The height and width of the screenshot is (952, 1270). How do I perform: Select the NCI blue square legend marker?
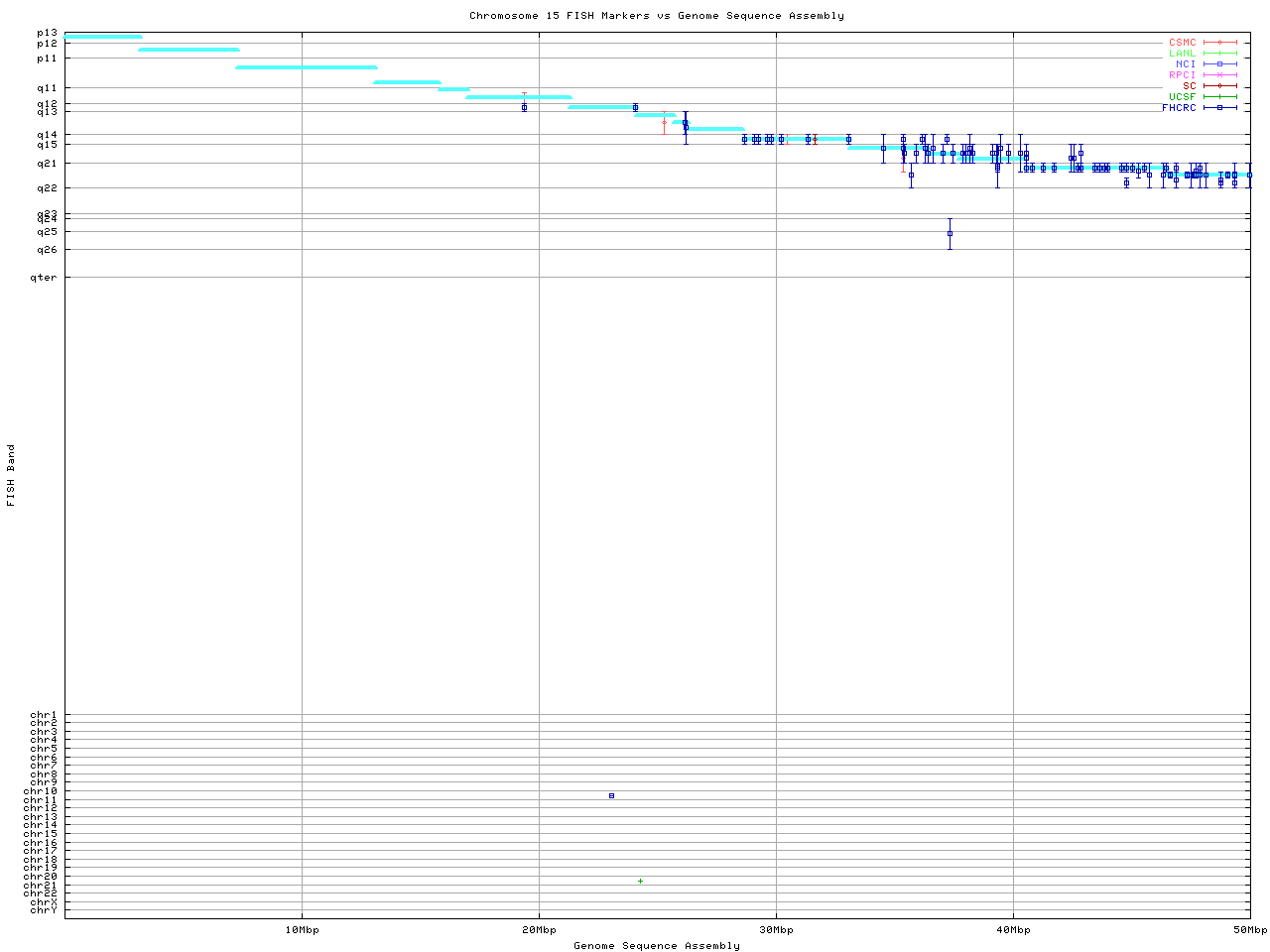[x=1219, y=64]
